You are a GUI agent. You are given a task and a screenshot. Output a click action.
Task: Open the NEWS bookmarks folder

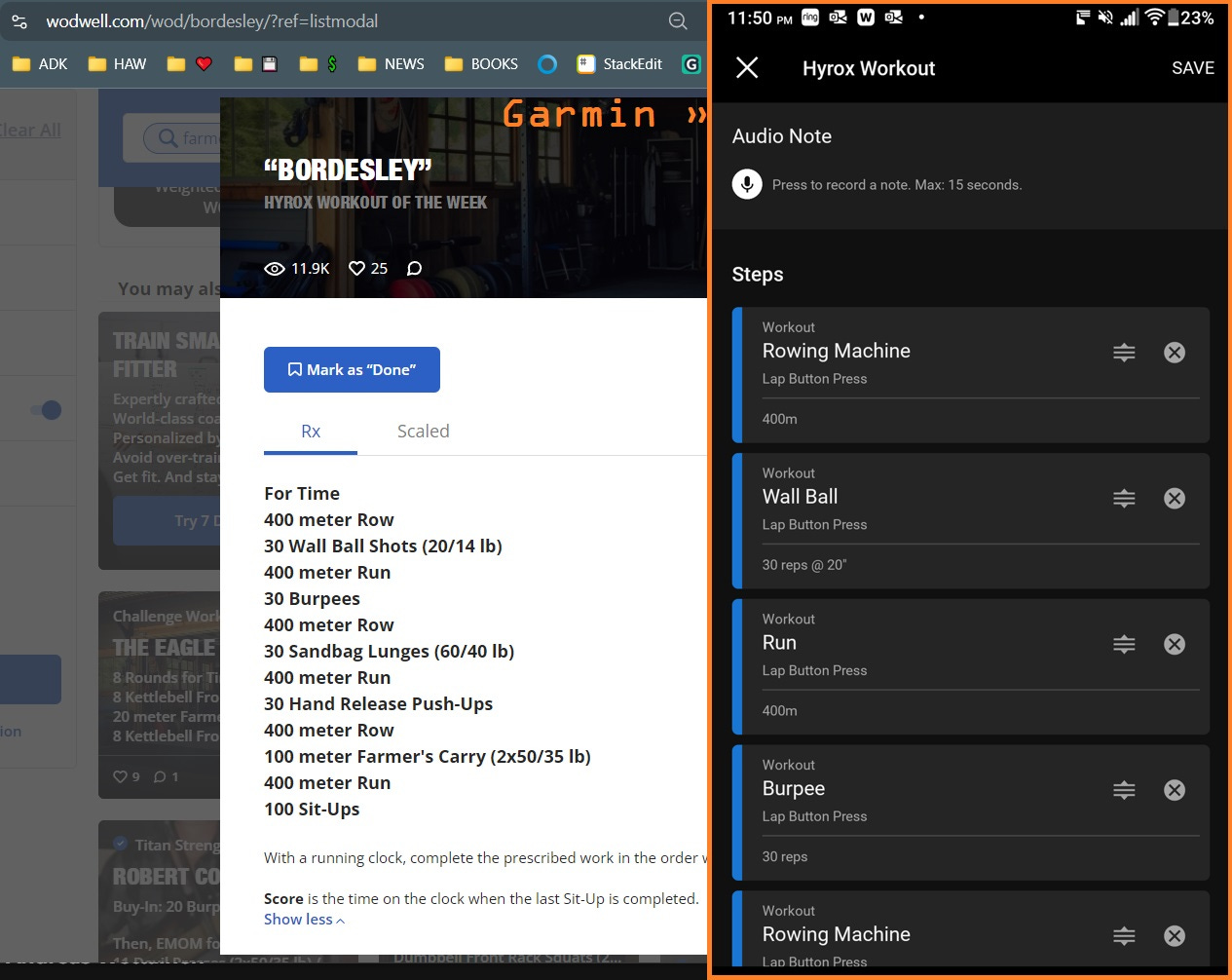(391, 64)
